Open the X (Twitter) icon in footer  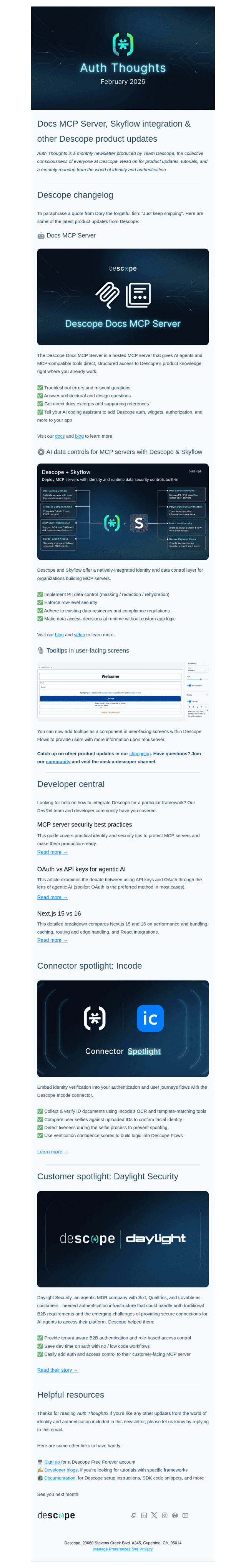[154, 1515]
